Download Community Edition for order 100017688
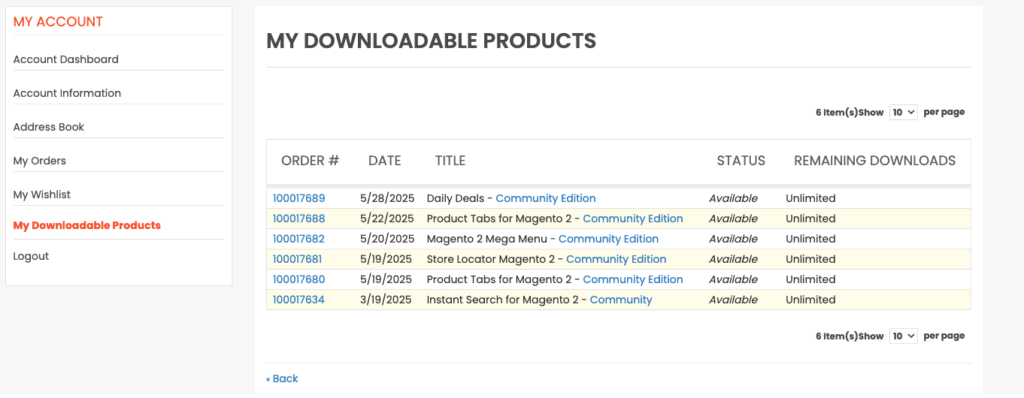Image resolution: width=1024 pixels, height=398 pixels. [x=633, y=218]
